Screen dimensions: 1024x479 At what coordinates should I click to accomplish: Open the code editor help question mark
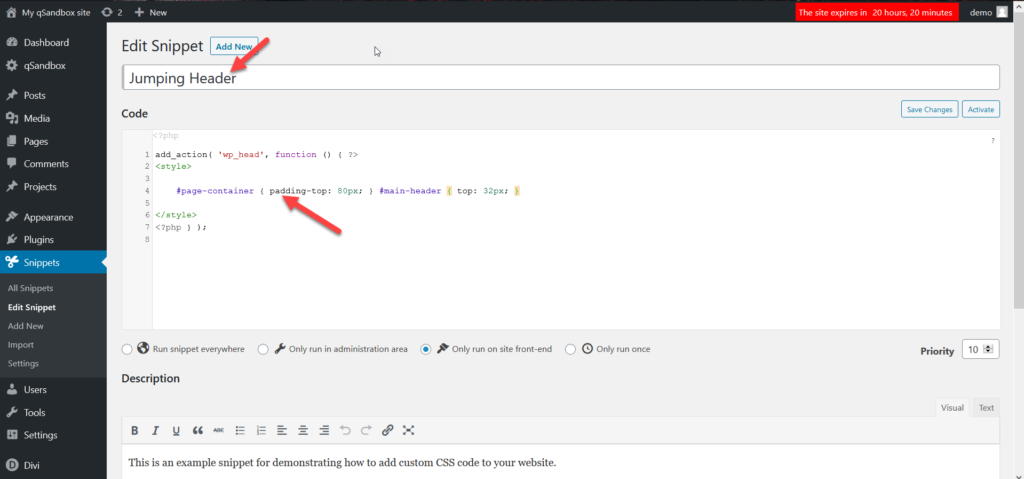pos(993,140)
